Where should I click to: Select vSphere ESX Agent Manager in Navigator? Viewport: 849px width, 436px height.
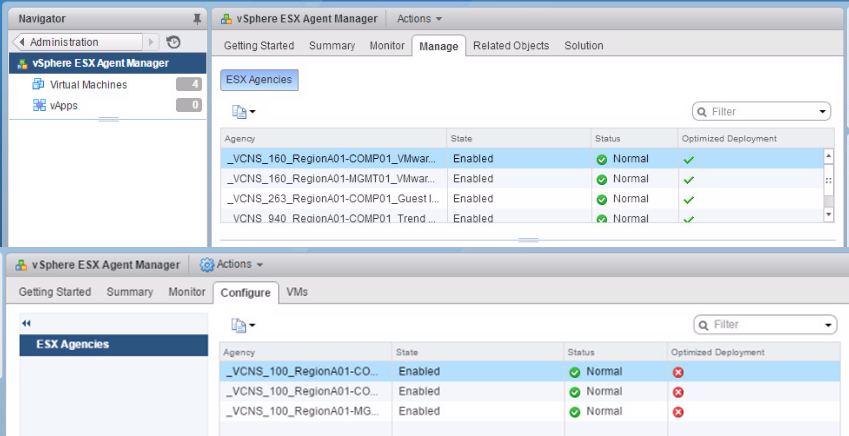(108, 63)
